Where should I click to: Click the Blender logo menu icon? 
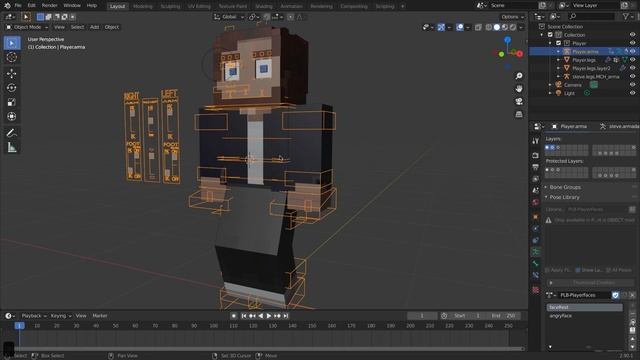click(x=7, y=6)
